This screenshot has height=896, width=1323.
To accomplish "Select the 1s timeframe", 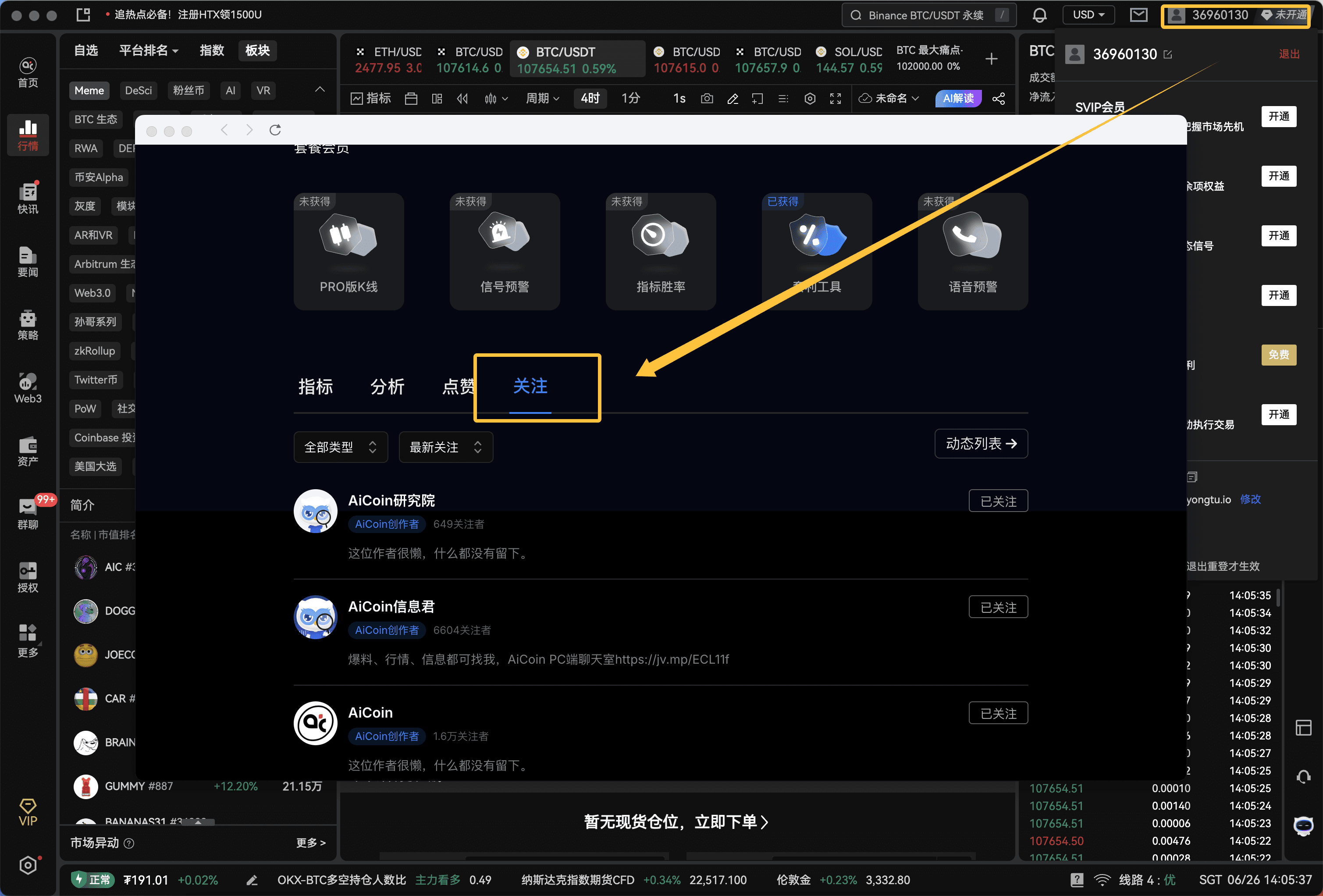I will click(x=679, y=99).
